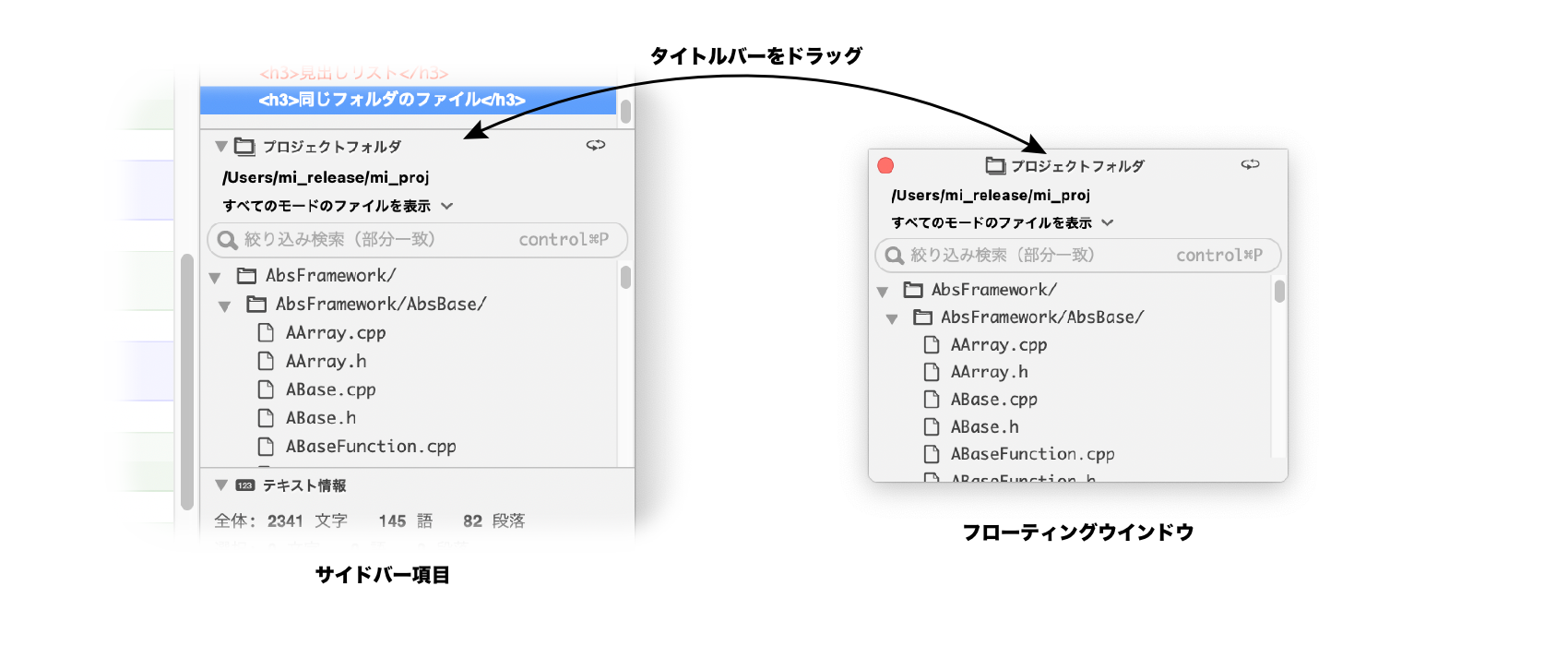Click the sync icon in the docked project folder header

(596, 145)
